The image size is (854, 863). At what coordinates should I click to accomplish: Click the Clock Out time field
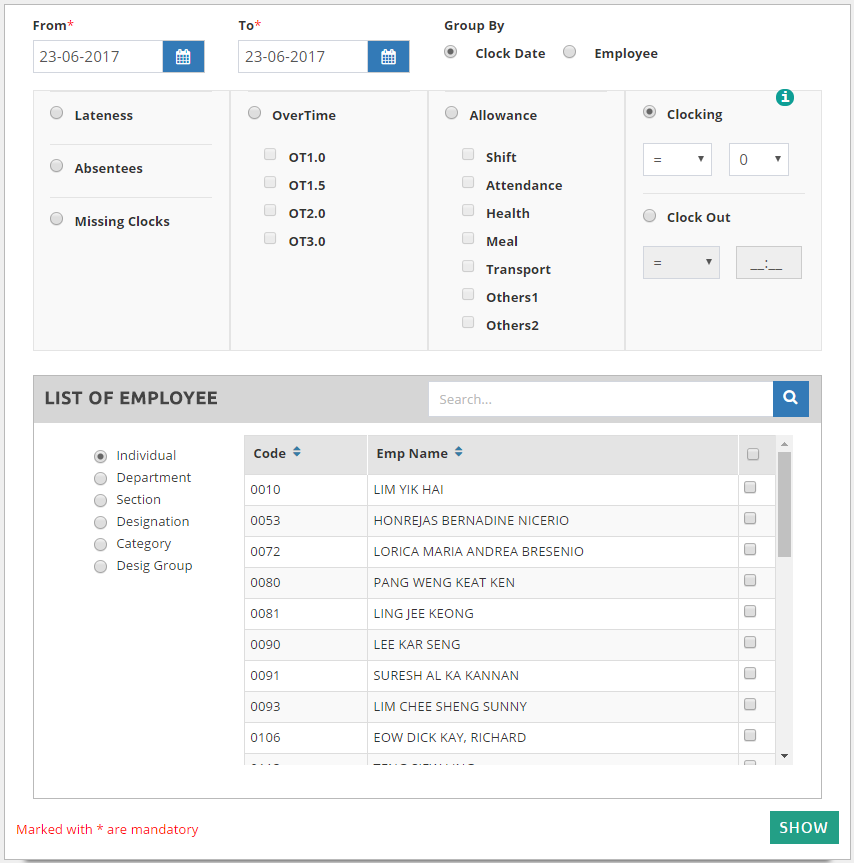pyautogui.click(x=768, y=263)
